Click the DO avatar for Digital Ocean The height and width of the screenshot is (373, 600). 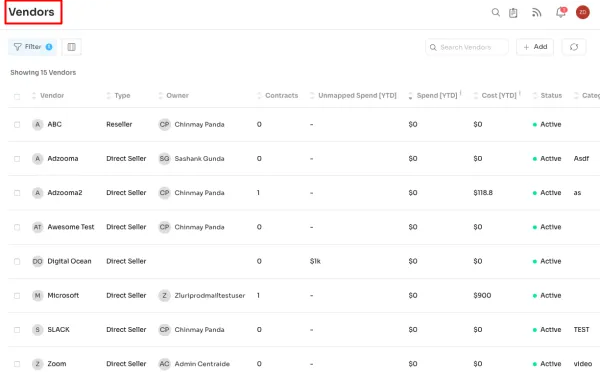coord(38,261)
